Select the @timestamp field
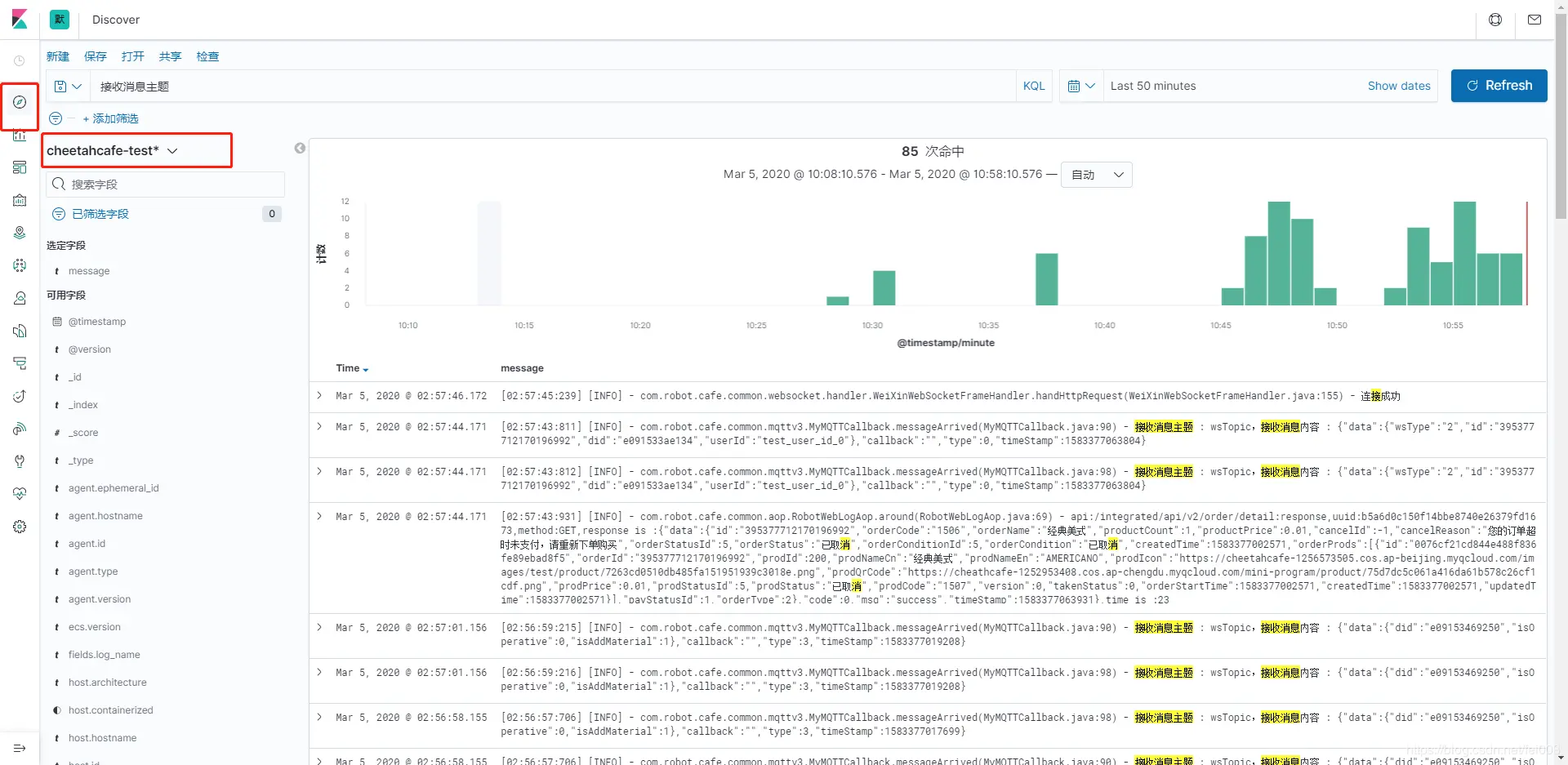The height and width of the screenshot is (765, 1568). tap(97, 322)
